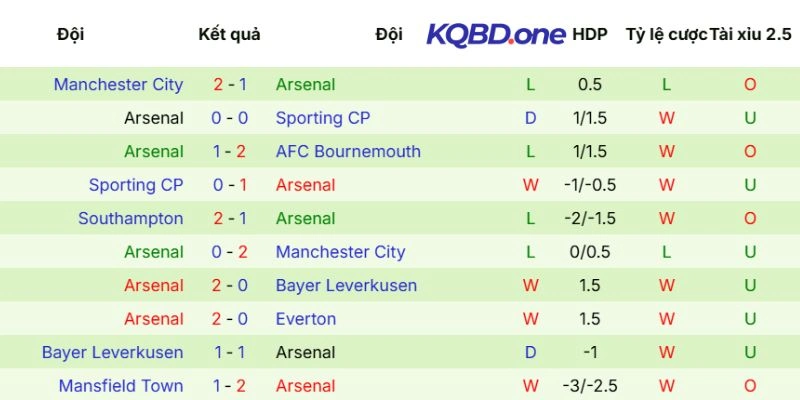Click the -2/-1.5 handicap value

[x=590, y=219]
